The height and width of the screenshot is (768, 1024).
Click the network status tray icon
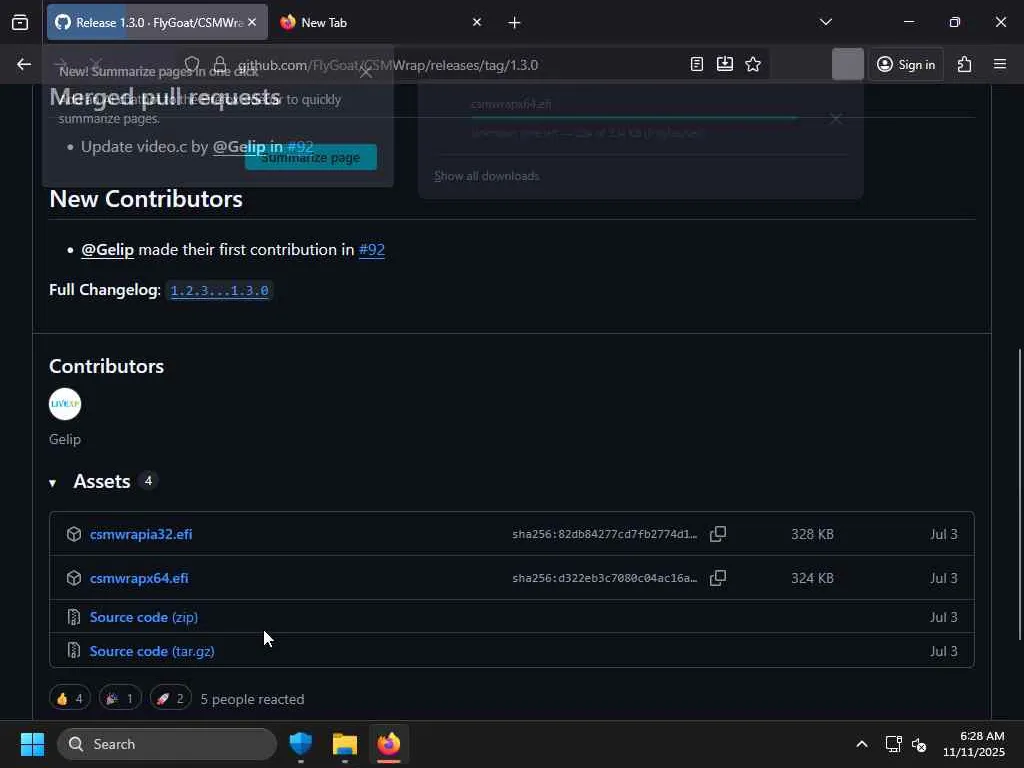click(x=893, y=744)
